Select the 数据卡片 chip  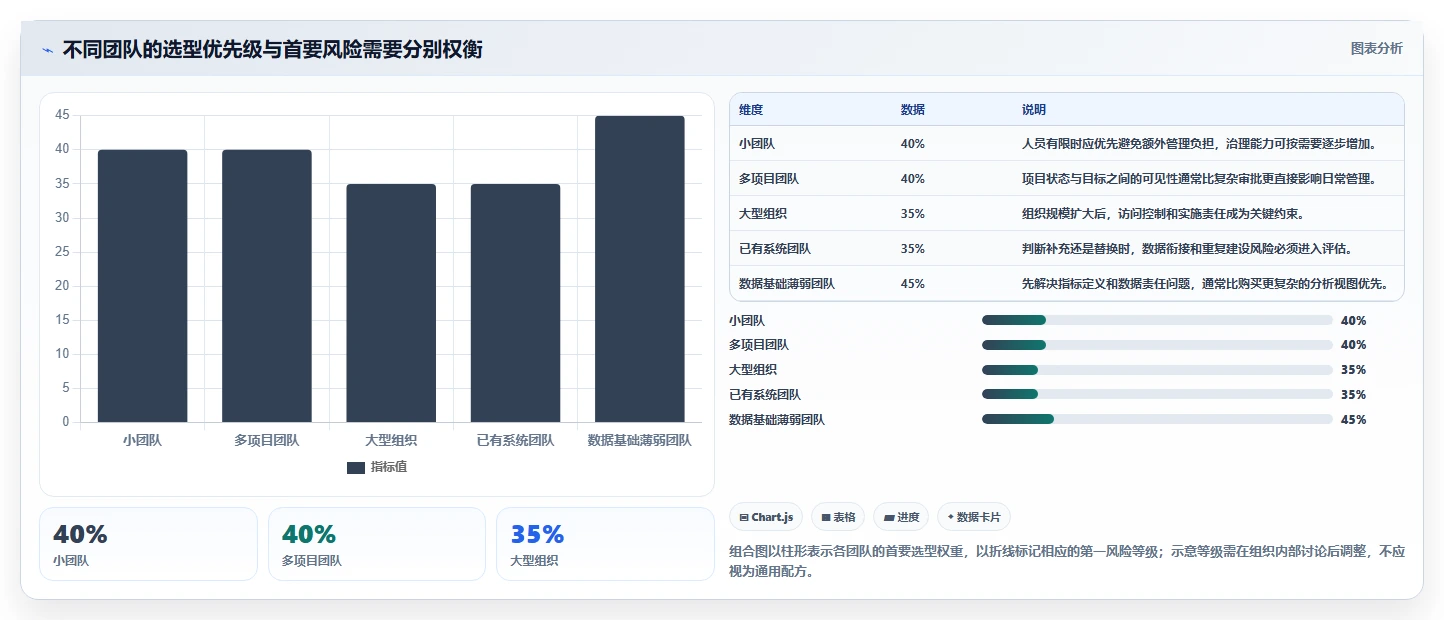pyautogui.click(x=974, y=517)
